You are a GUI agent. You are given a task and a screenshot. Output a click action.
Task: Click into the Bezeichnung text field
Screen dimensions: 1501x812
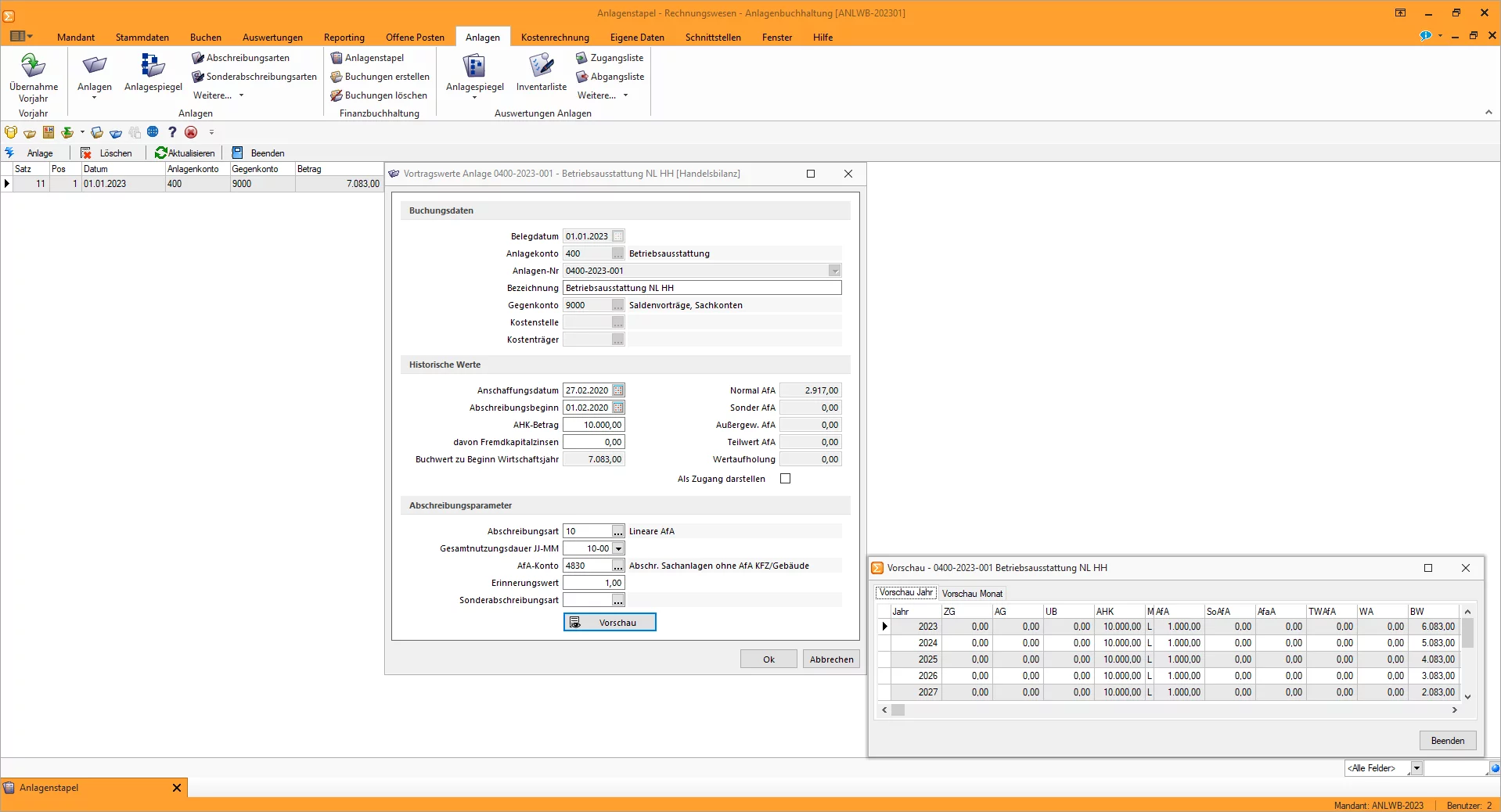pos(702,288)
